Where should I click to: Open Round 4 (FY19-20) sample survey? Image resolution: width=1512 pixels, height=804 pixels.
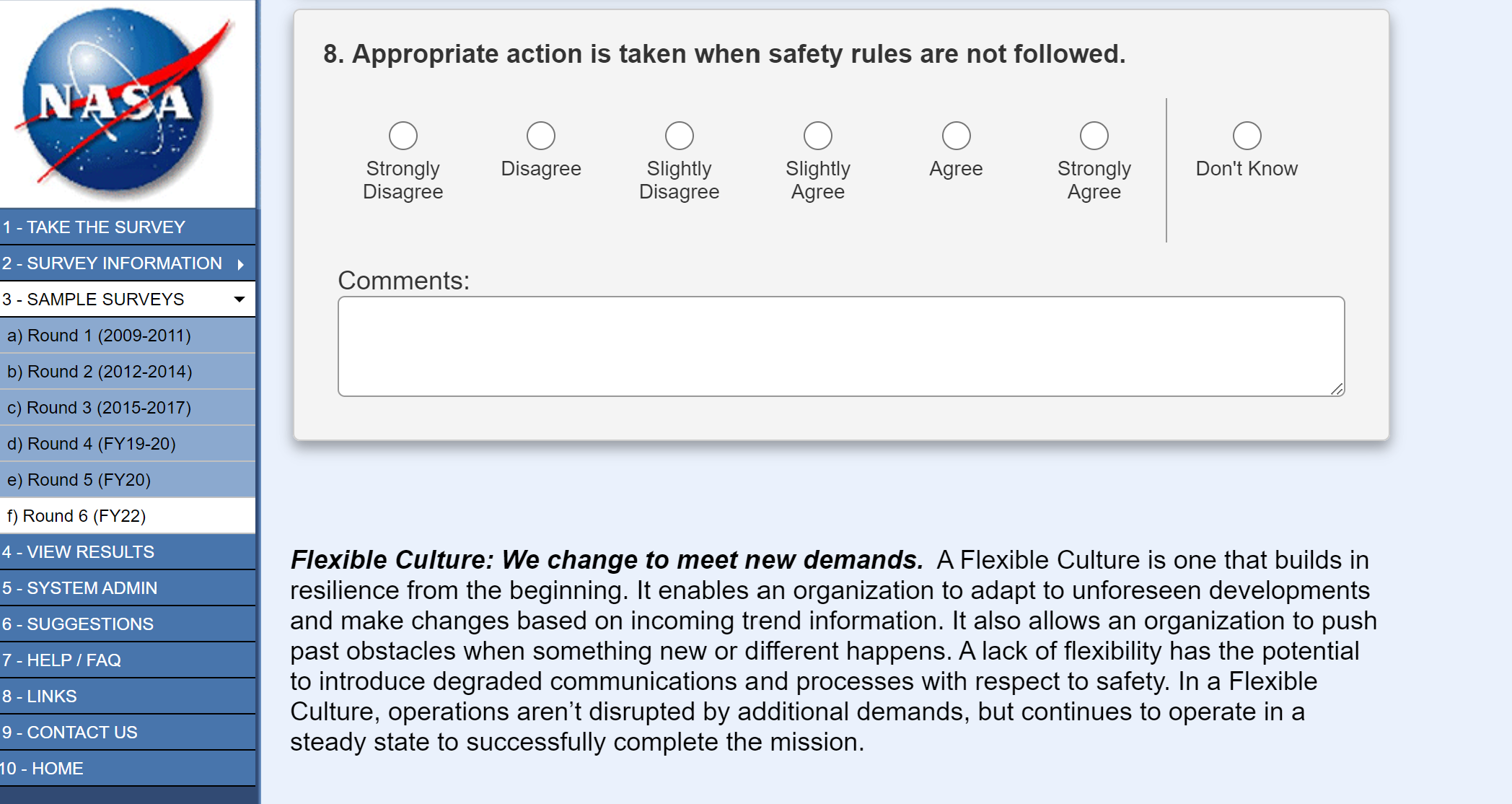(92, 444)
